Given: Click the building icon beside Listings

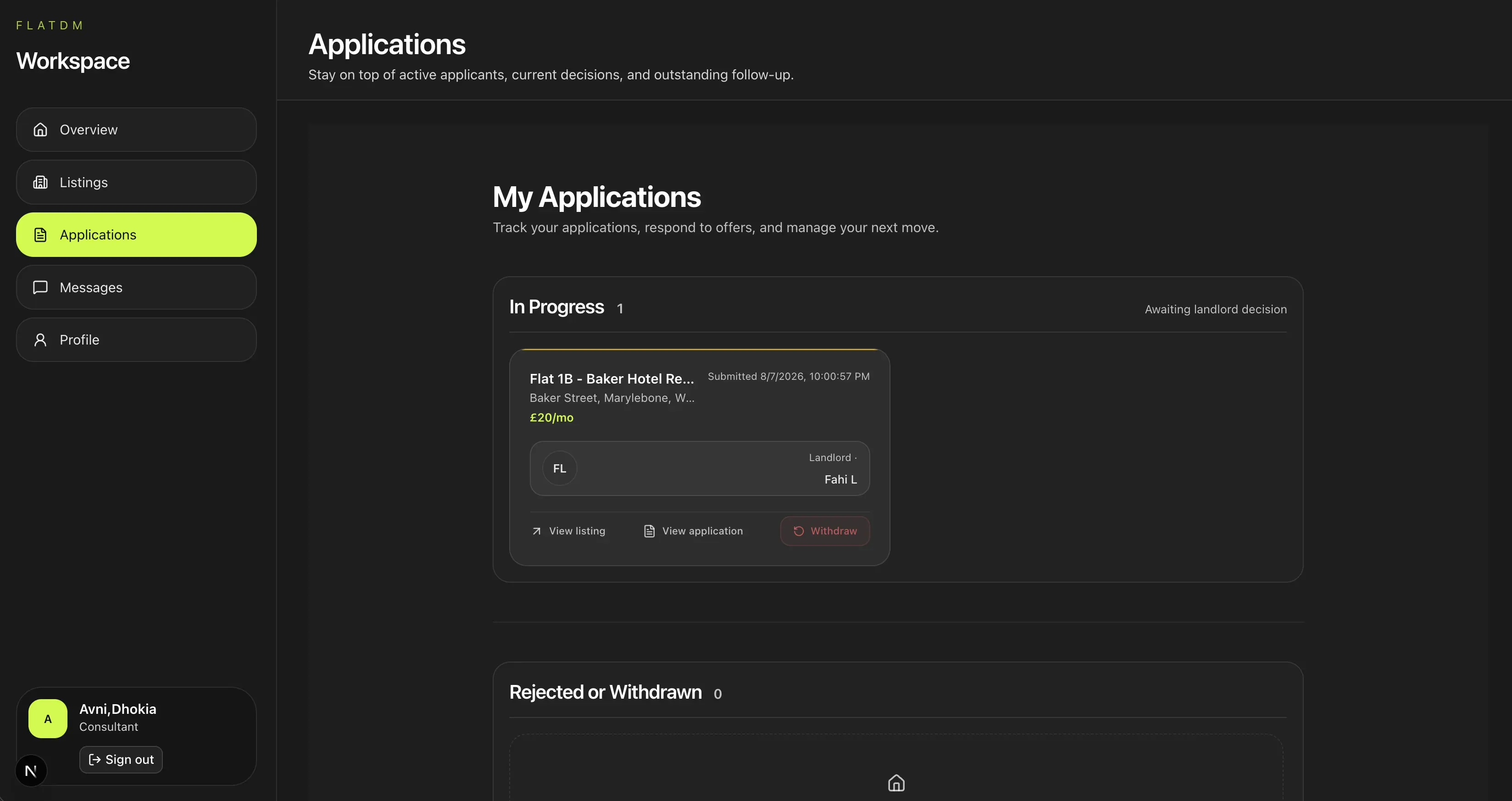Looking at the screenshot, I should [40, 182].
